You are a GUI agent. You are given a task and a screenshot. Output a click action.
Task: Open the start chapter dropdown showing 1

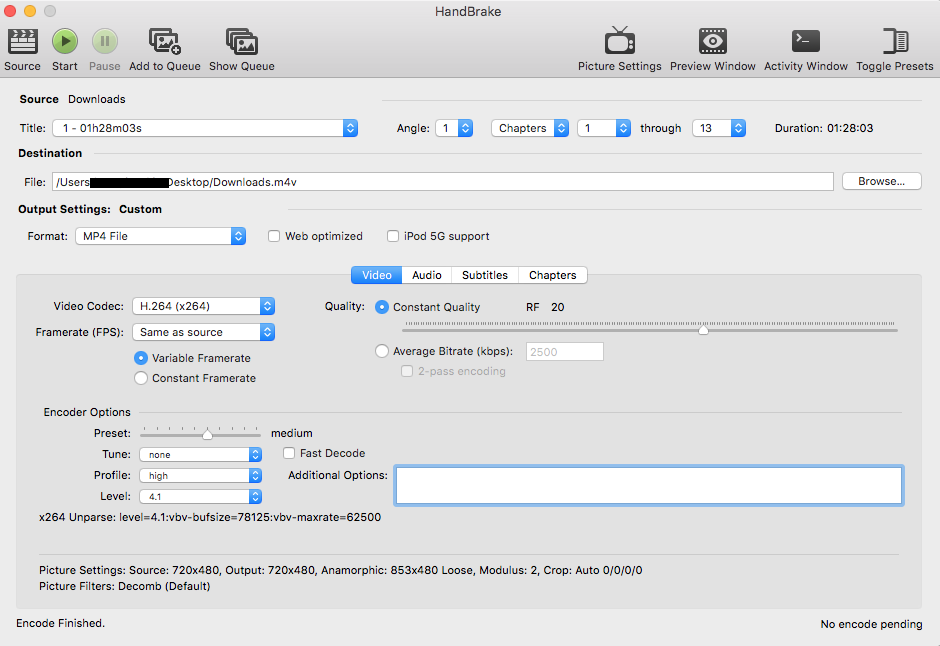604,128
